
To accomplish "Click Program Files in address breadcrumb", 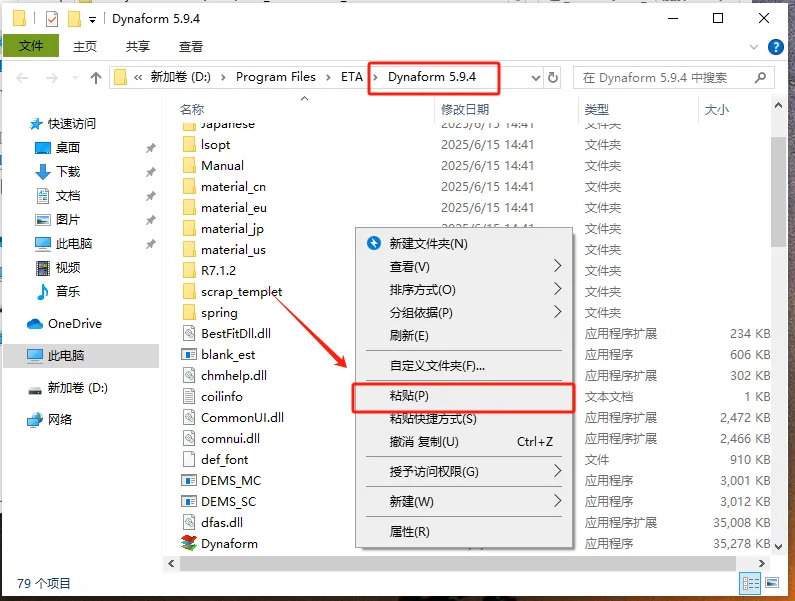I will (275, 77).
